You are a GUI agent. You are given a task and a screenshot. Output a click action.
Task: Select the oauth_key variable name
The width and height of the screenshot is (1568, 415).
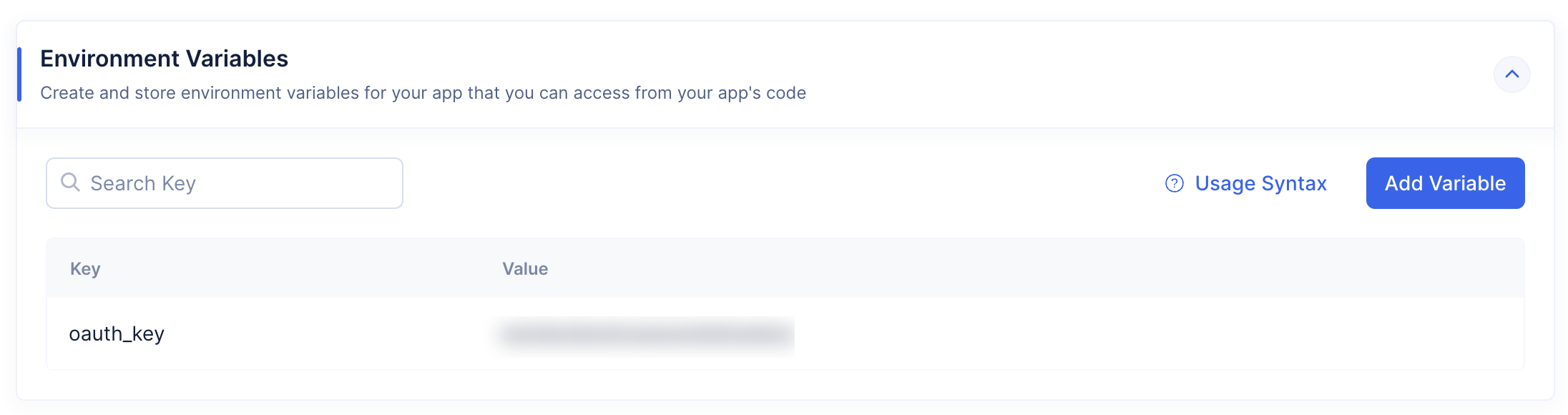tap(117, 334)
